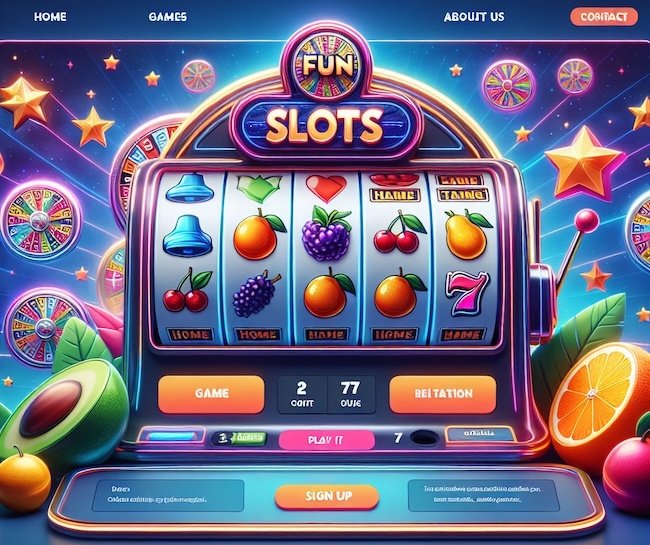
Task: Pull the red ball slot lever
Action: pos(586,219)
